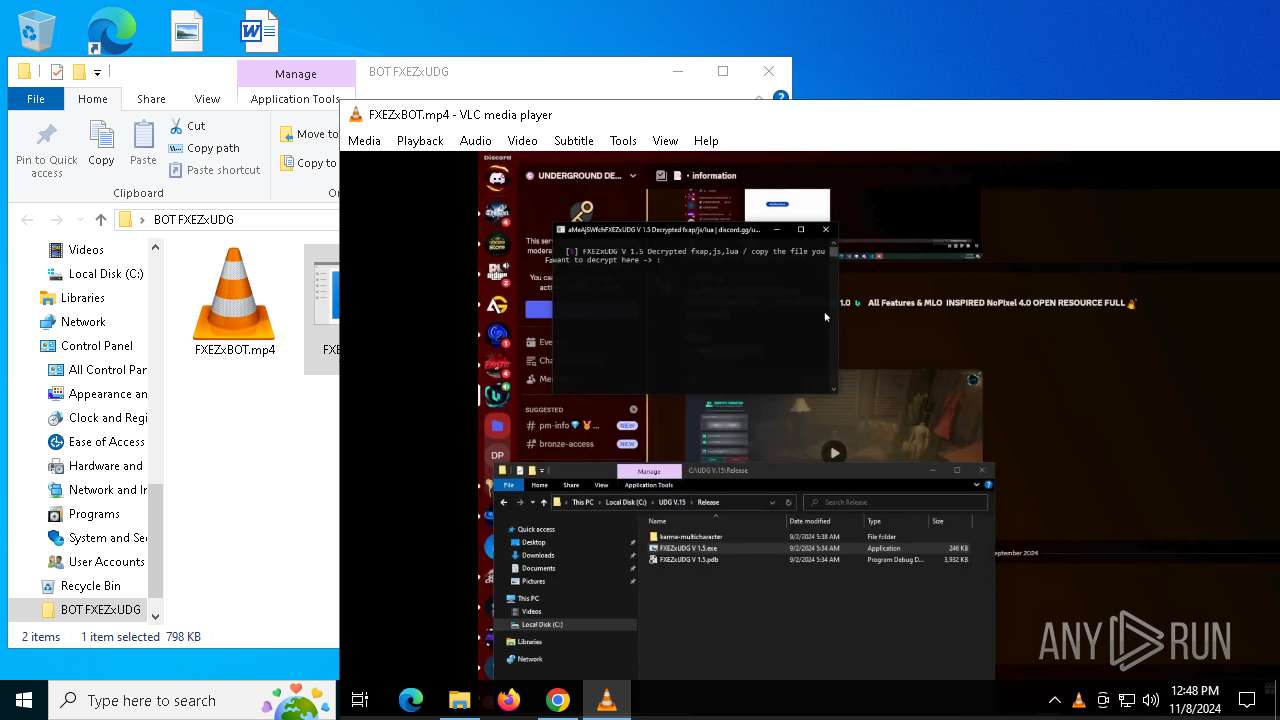Open Application Tools ribbon tab

295,99
